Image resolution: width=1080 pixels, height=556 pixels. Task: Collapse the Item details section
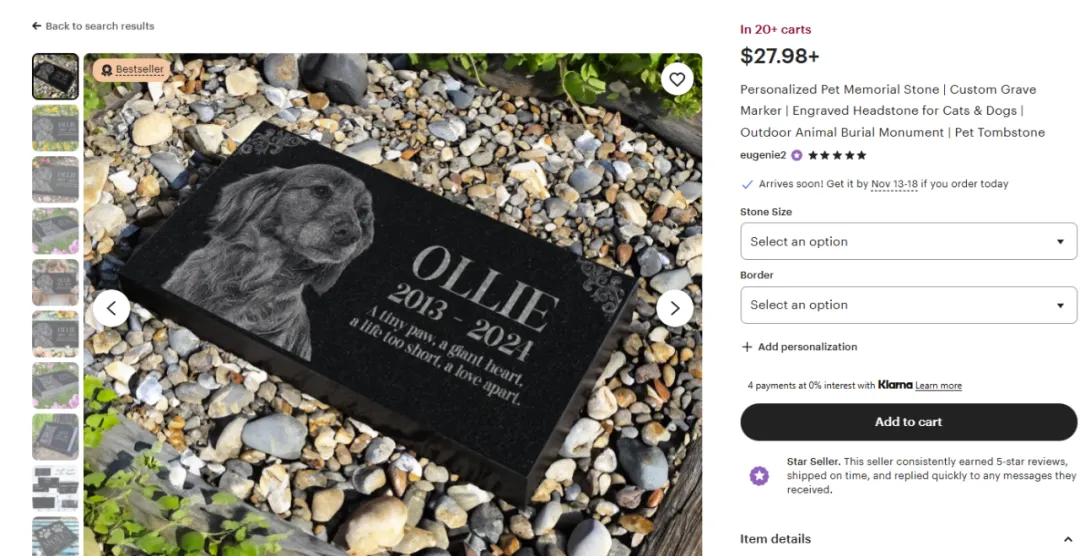pyautogui.click(x=1068, y=539)
